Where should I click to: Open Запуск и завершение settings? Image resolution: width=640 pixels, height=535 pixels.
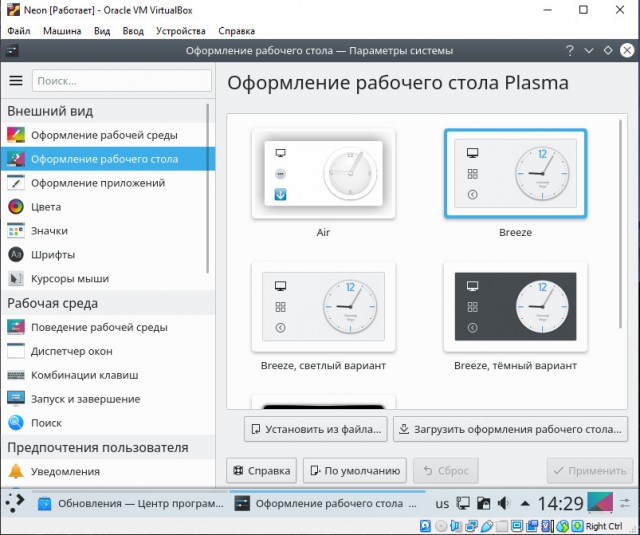tap(108, 399)
